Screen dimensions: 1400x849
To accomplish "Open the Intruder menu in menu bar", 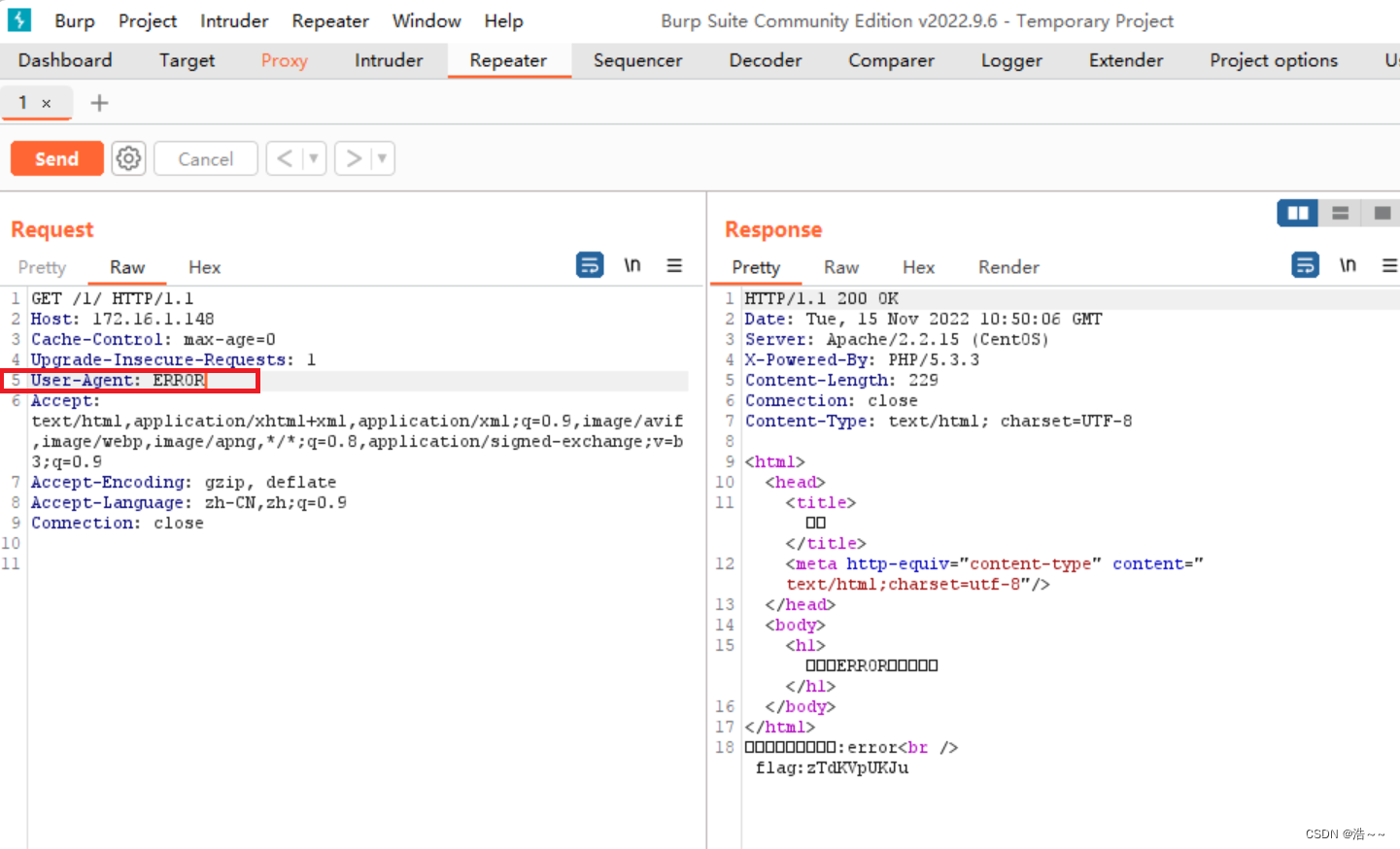I will click(234, 20).
